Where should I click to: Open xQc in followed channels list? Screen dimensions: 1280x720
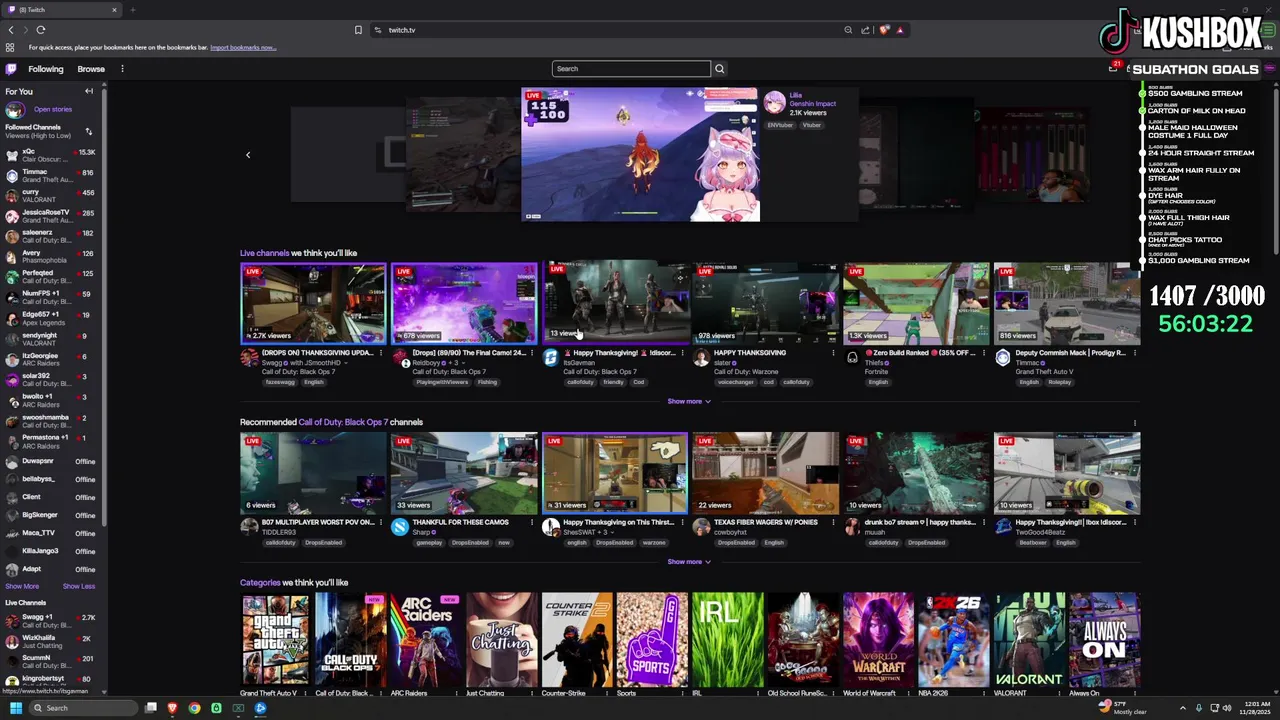click(50, 155)
